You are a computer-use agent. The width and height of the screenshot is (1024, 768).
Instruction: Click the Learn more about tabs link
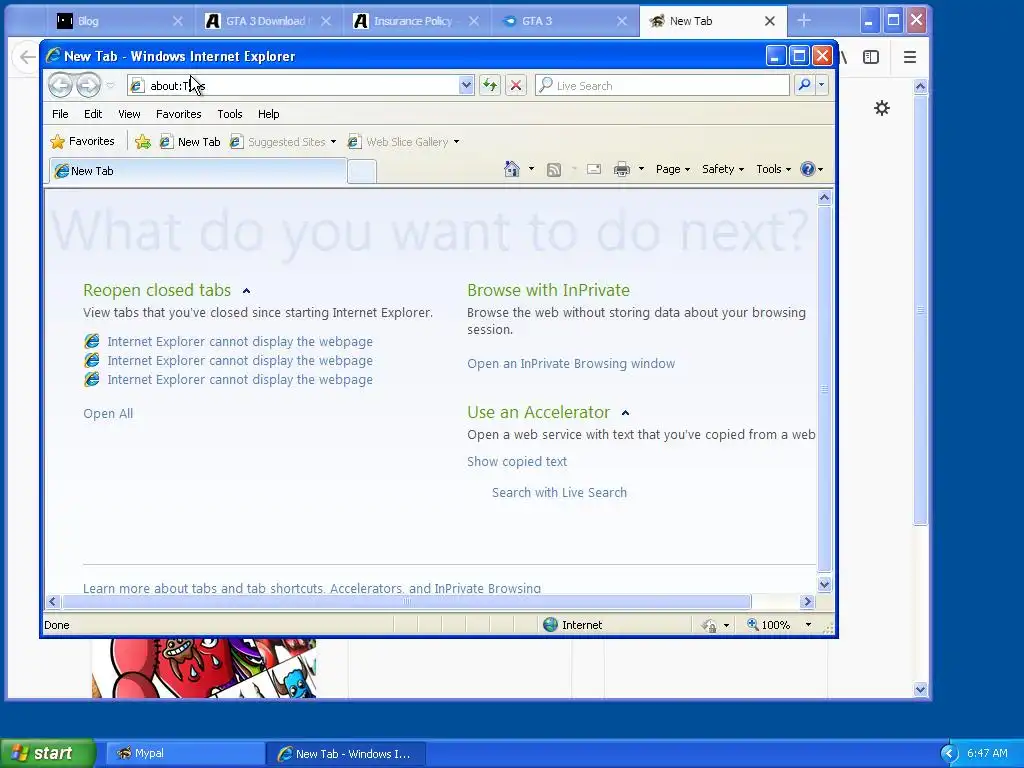coord(312,588)
